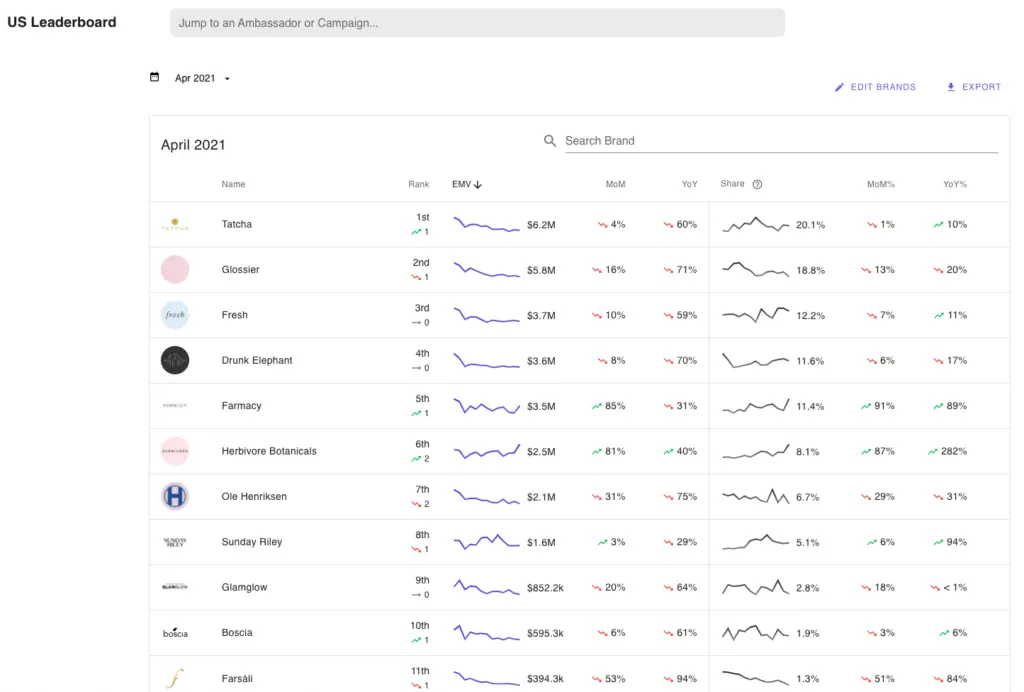Open the Herbivore Botanicals brand name

pos(269,451)
